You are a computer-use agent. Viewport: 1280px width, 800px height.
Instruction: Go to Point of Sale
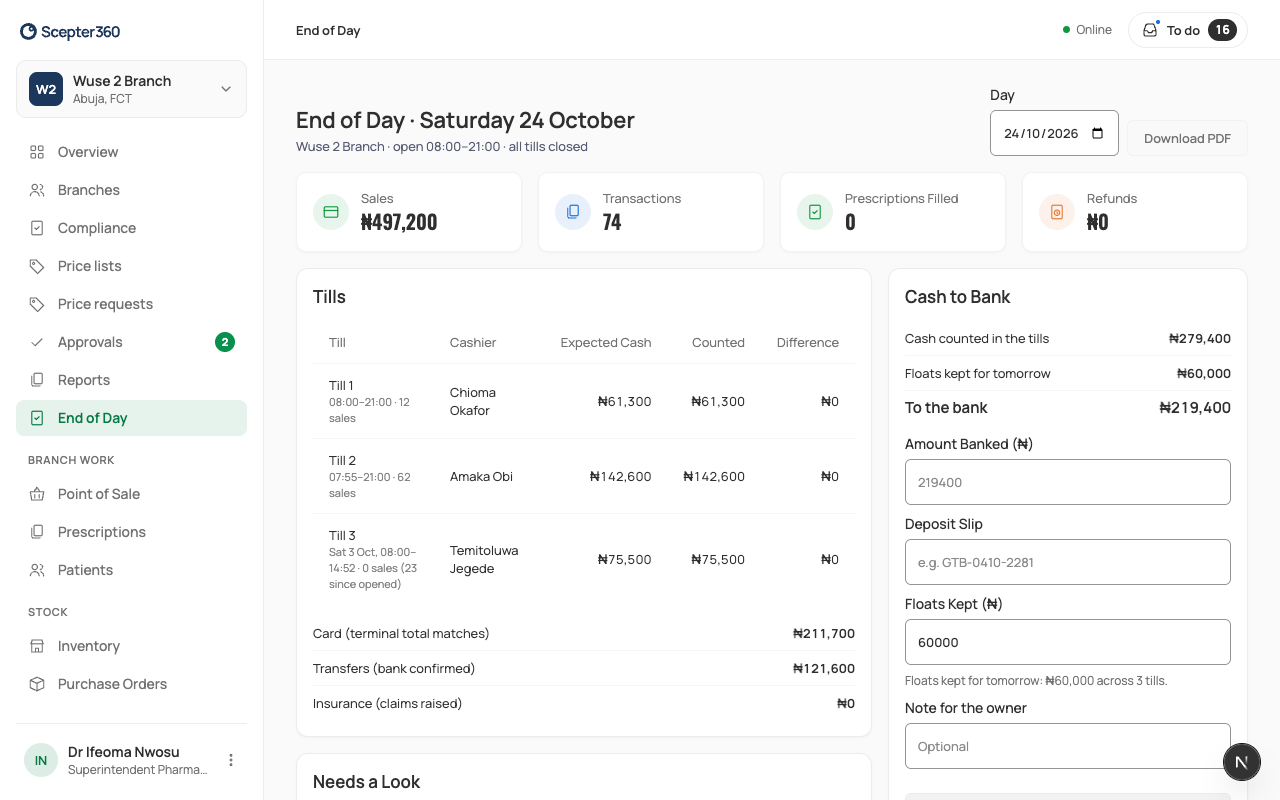[x=131, y=494]
